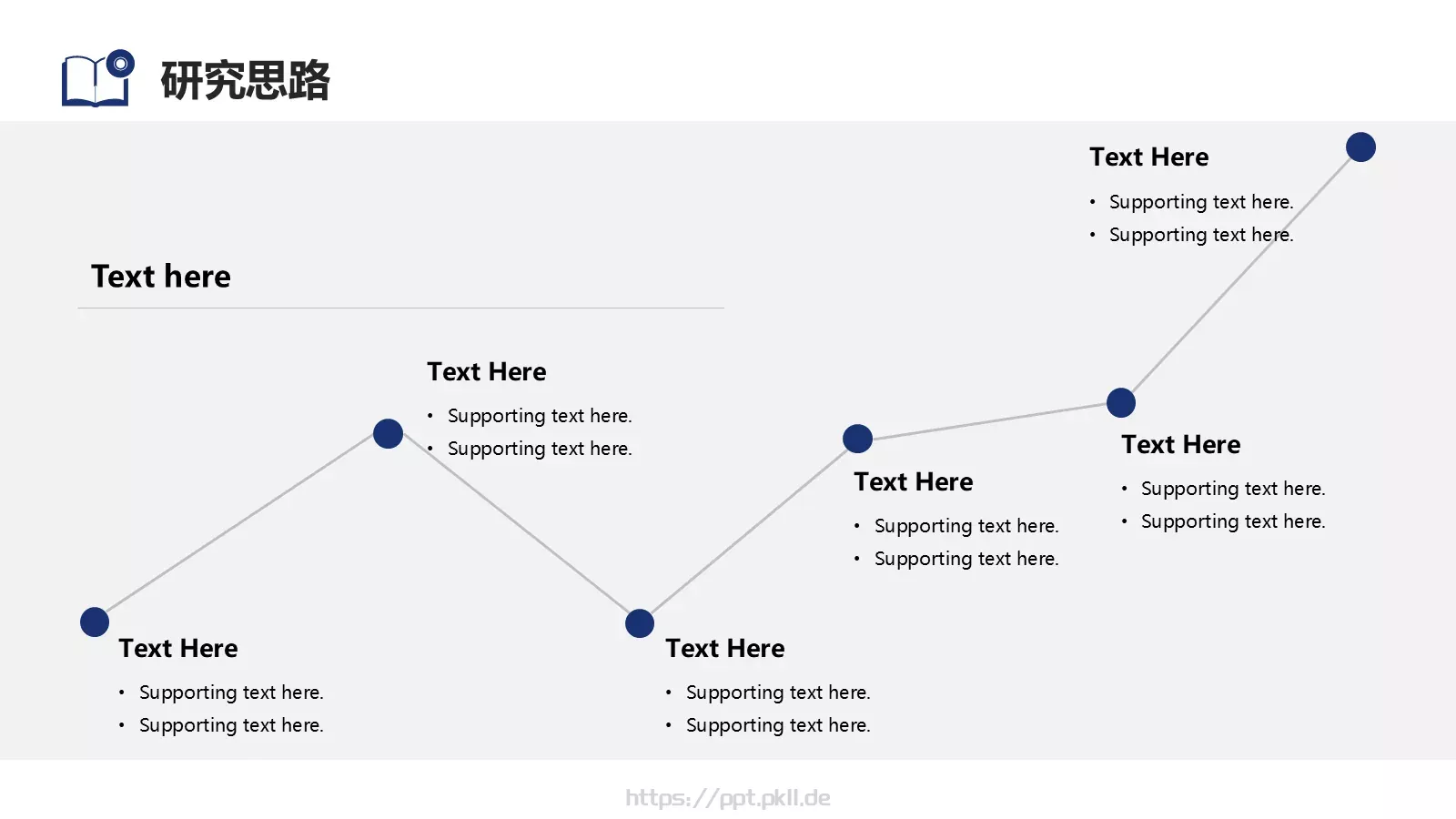Click the topmost blue dot at upper right
This screenshot has height=819, width=1456.
[x=1360, y=147]
